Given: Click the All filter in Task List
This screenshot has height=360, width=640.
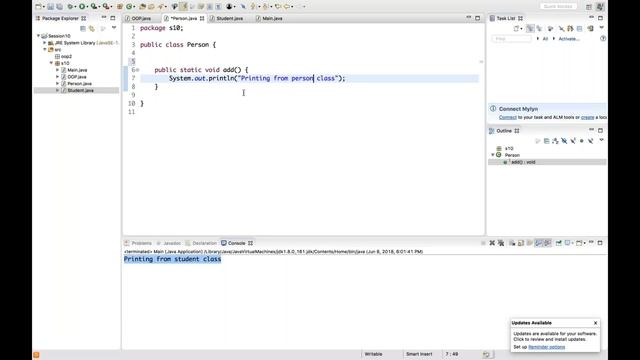Looking at the screenshot, I should 545,39.
